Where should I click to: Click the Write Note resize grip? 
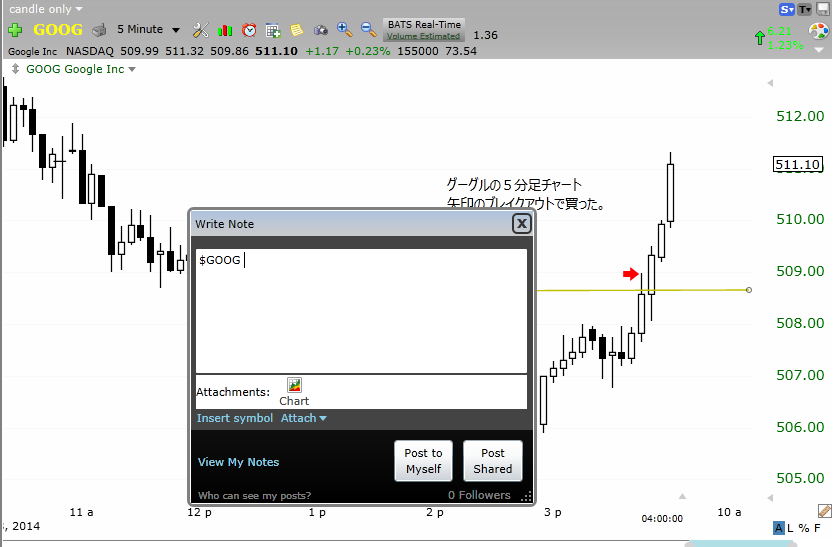[526, 497]
